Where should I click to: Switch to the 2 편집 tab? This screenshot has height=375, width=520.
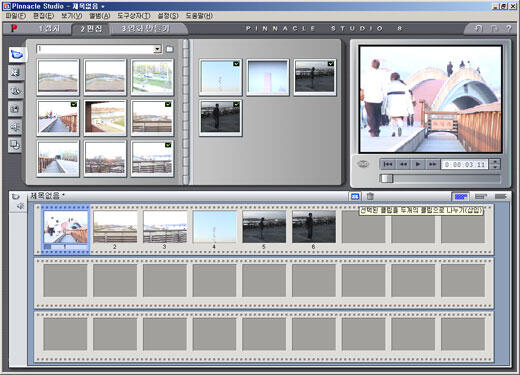coord(91,29)
